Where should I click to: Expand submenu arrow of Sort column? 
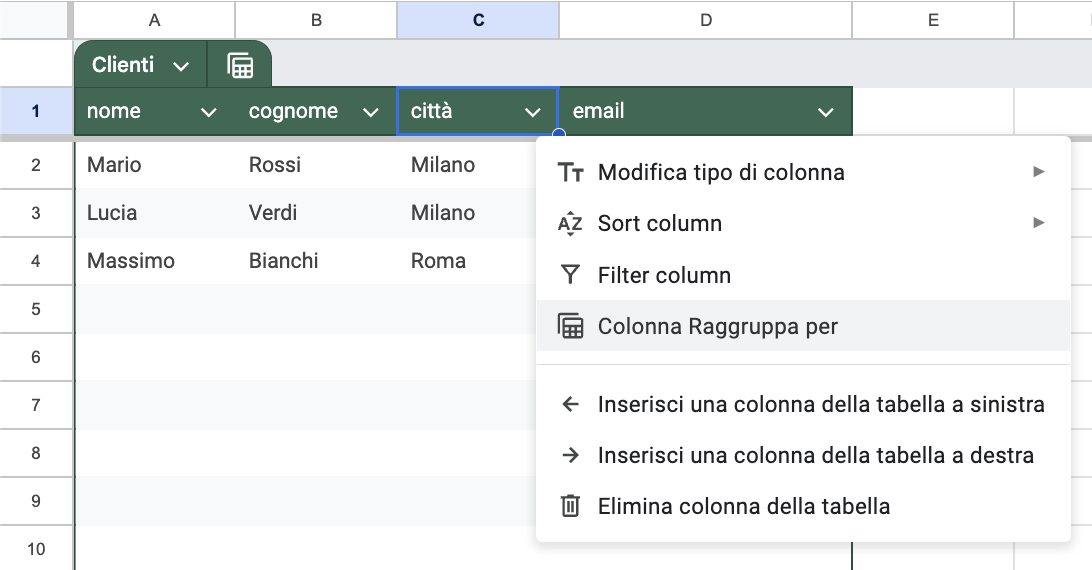click(1038, 223)
